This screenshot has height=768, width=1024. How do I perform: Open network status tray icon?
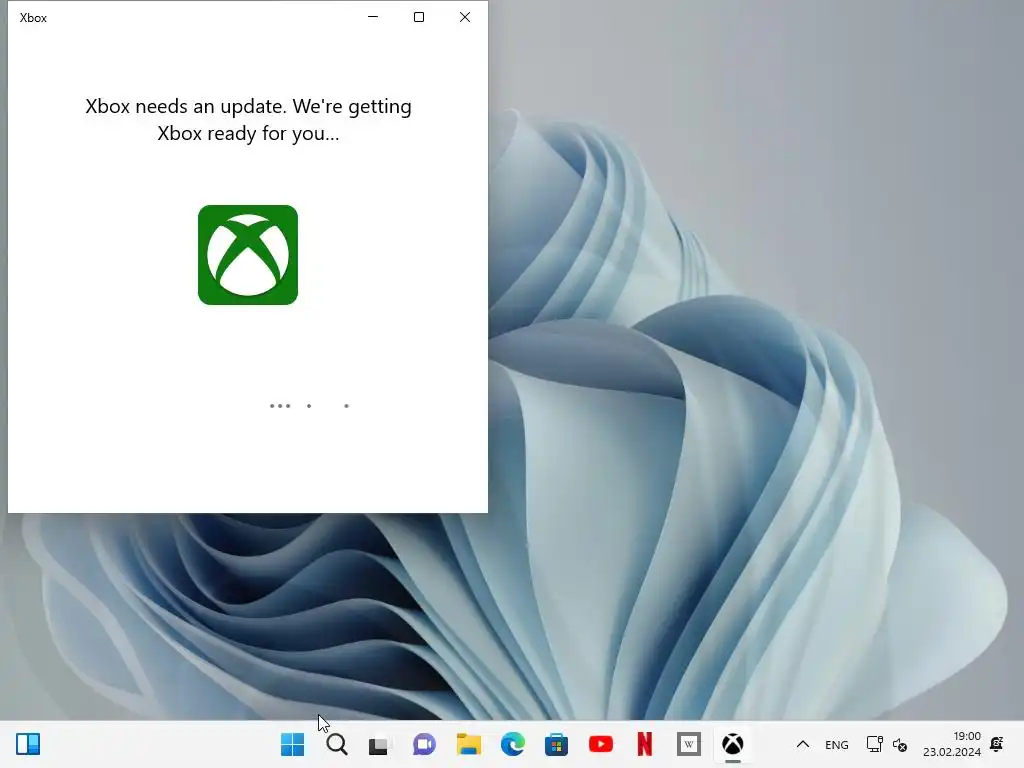pos(874,744)
